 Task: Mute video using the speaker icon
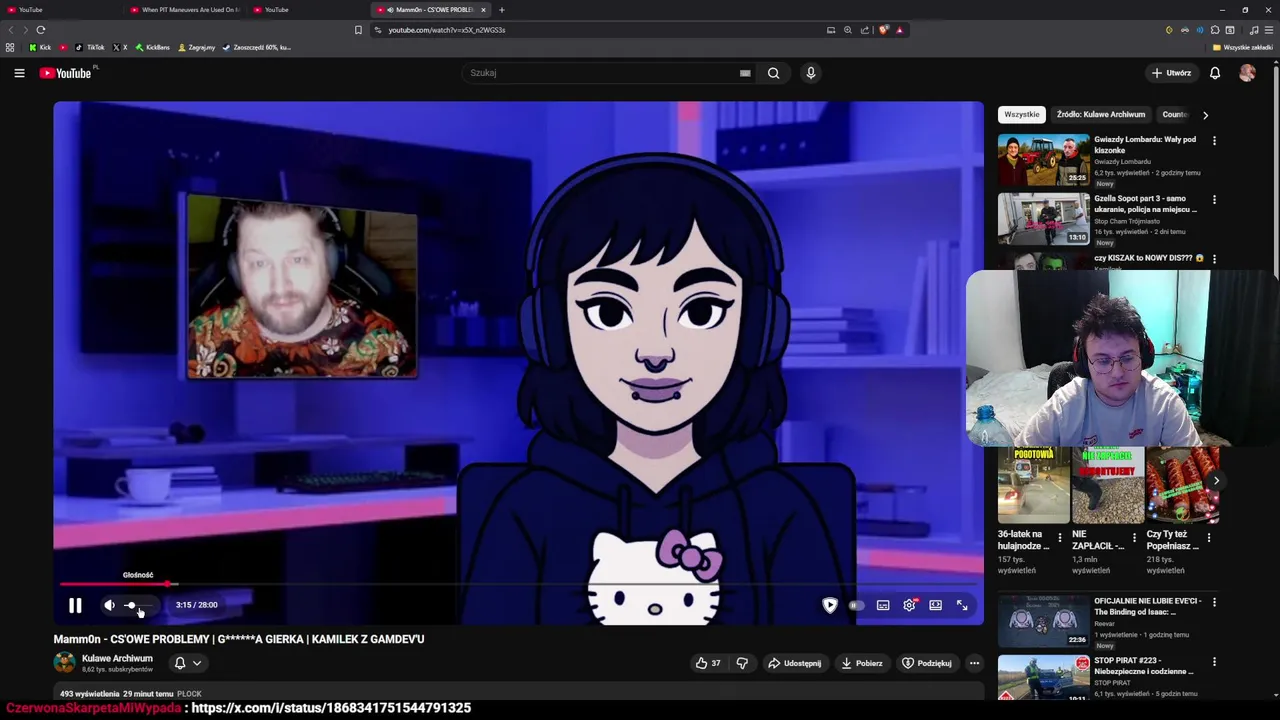109,605
